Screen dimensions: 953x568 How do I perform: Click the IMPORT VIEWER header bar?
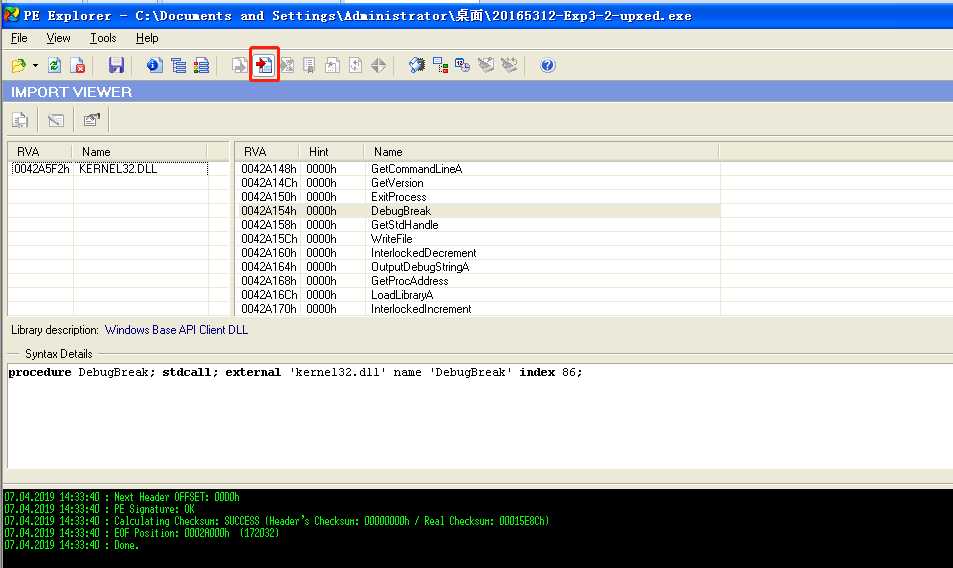point(478,92)
